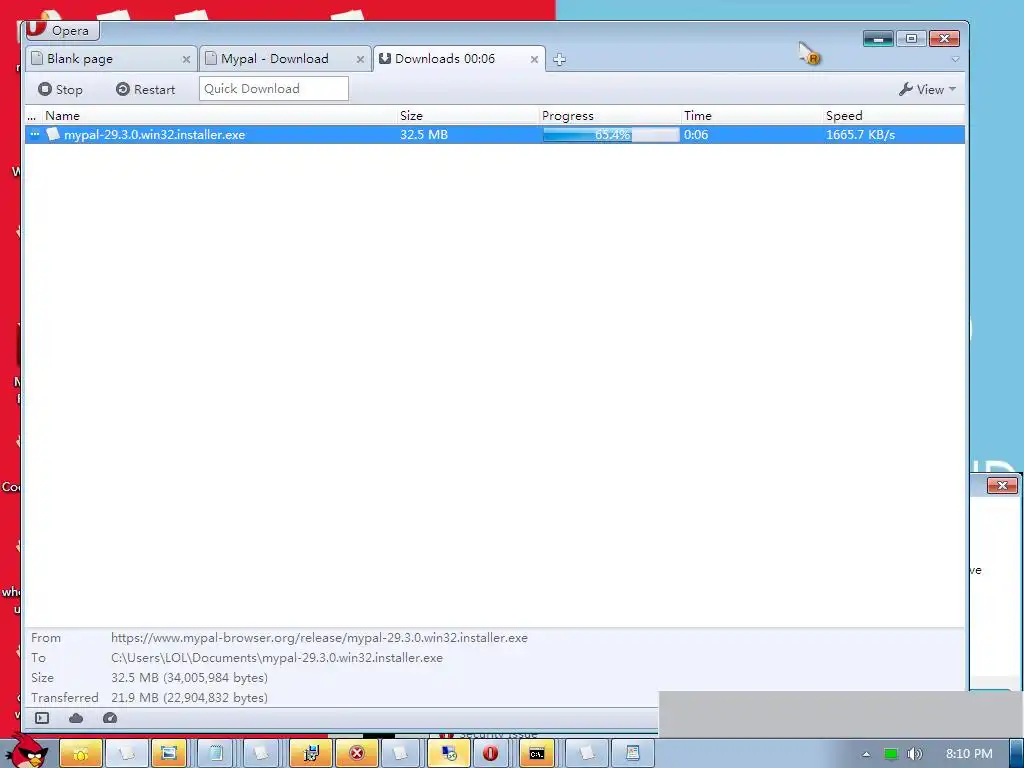Close the background window behind Opera
This screenshot has height=768, width=1024.
click(1002, 485)
